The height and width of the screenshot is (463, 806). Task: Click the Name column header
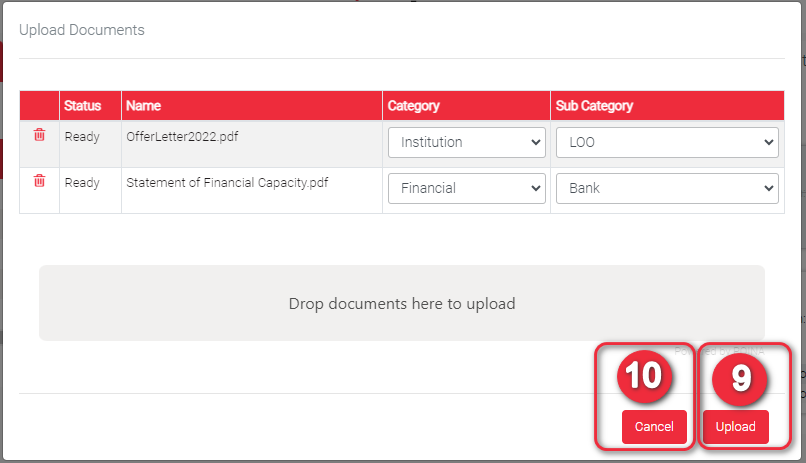(x=143, y=106)
